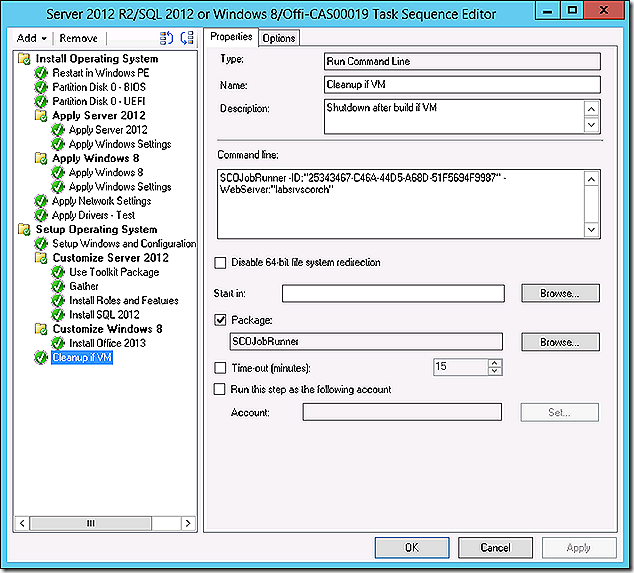Click the check icon beside Apply Drivers - Test
Screen dimensions: 634x573
(41, 215)
